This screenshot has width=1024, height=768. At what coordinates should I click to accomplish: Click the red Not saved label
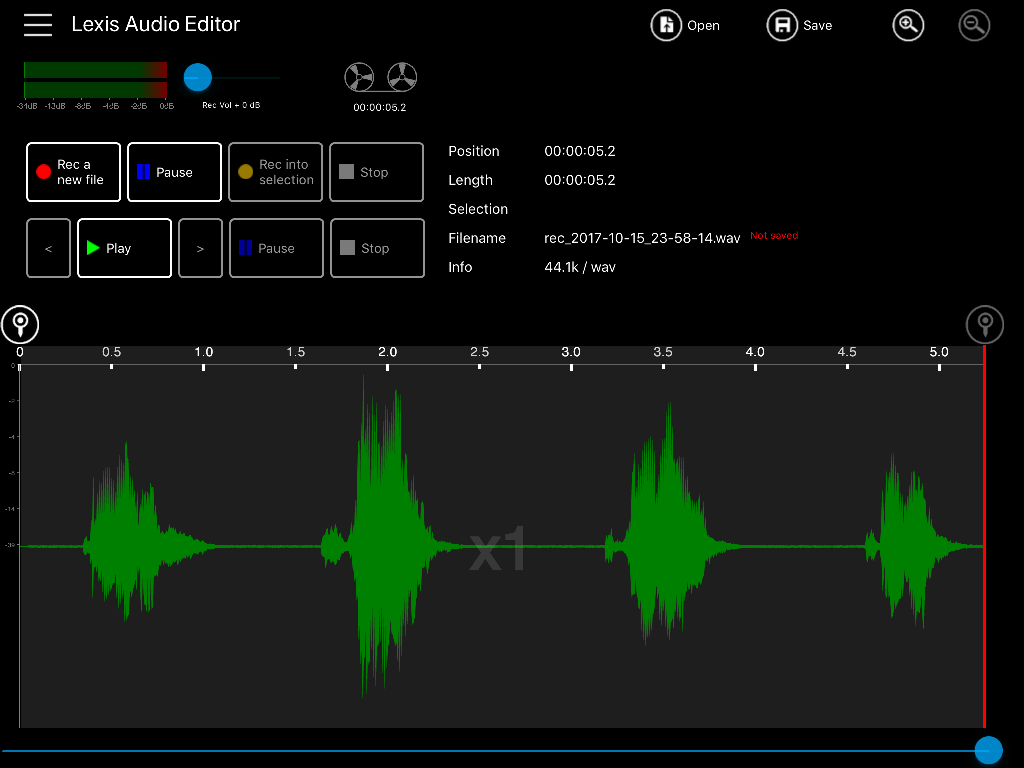point(774,236)
